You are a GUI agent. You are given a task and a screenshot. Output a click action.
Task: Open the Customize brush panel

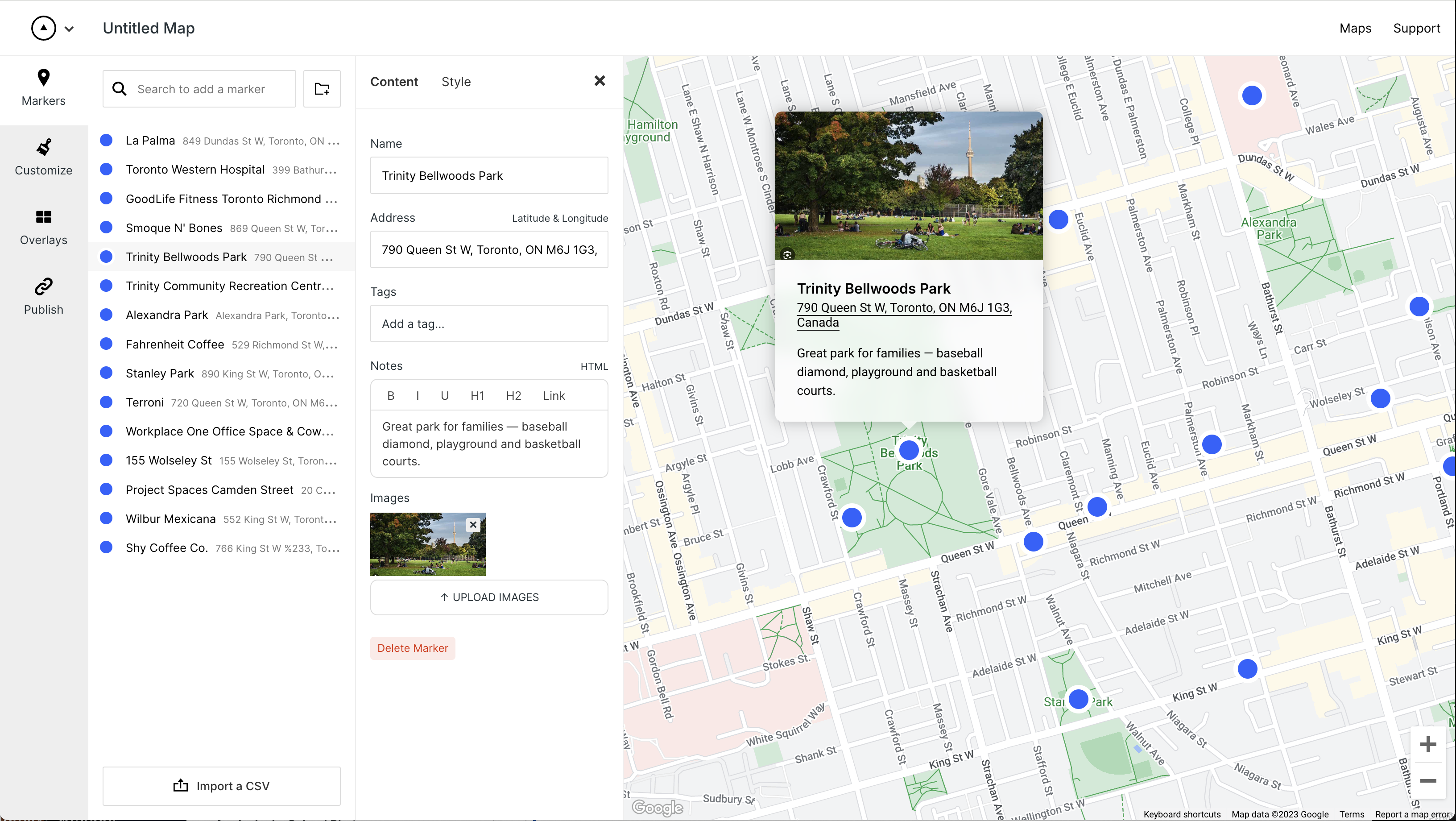click(44, 158)
